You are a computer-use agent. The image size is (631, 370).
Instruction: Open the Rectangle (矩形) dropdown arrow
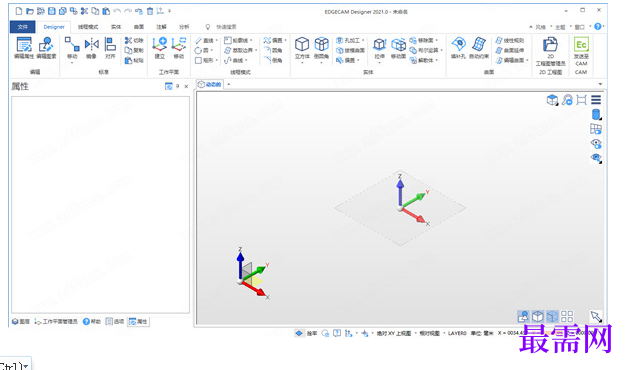click(217, 60)
